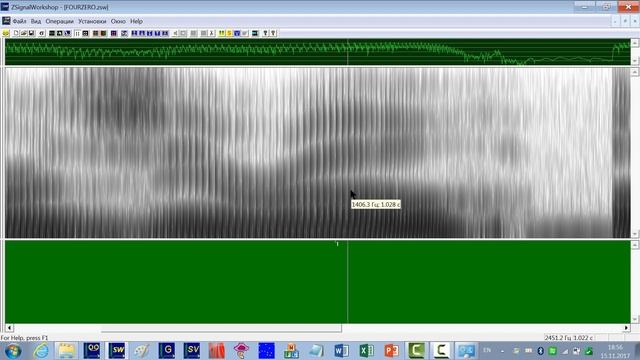Click the tooltip reading '1406.3 Гц 1.028 с'
This screenshot has height=360, width=640.
[376, 204]
